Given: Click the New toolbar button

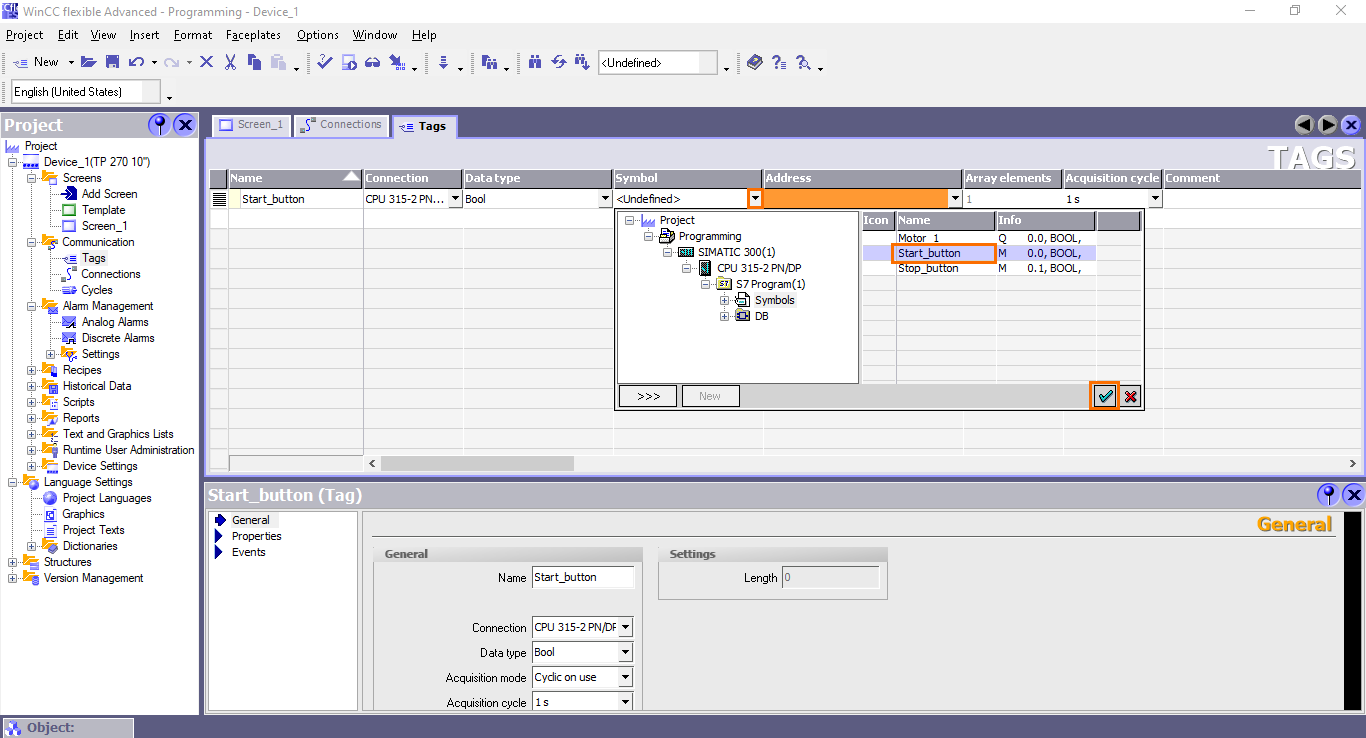Looking at the screenshot, I should (36, 62).
